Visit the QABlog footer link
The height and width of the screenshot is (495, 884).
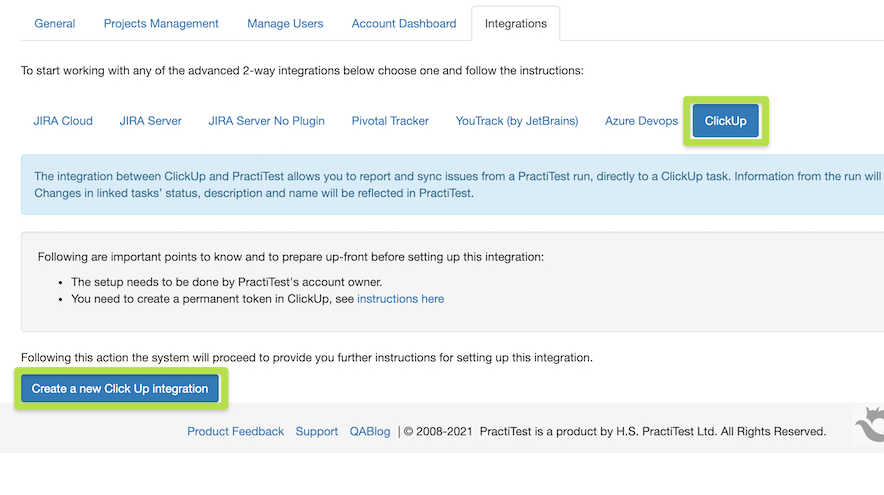click(x=370, y=432)
